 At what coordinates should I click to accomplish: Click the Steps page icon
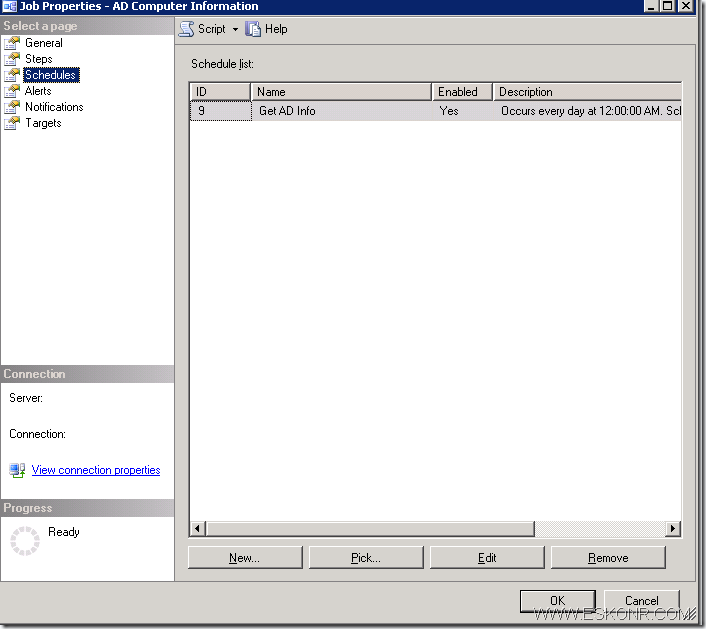point(12,59)
